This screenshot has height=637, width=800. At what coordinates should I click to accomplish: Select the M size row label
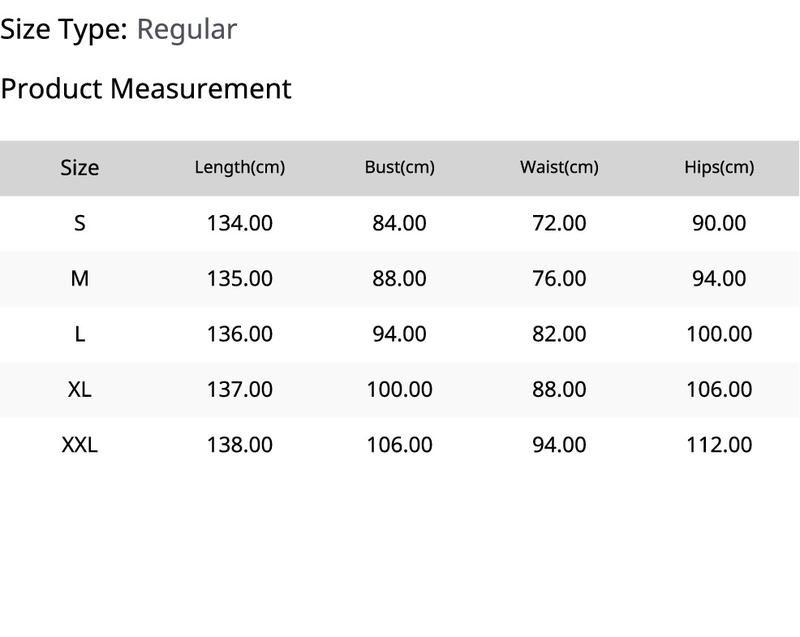80,279
